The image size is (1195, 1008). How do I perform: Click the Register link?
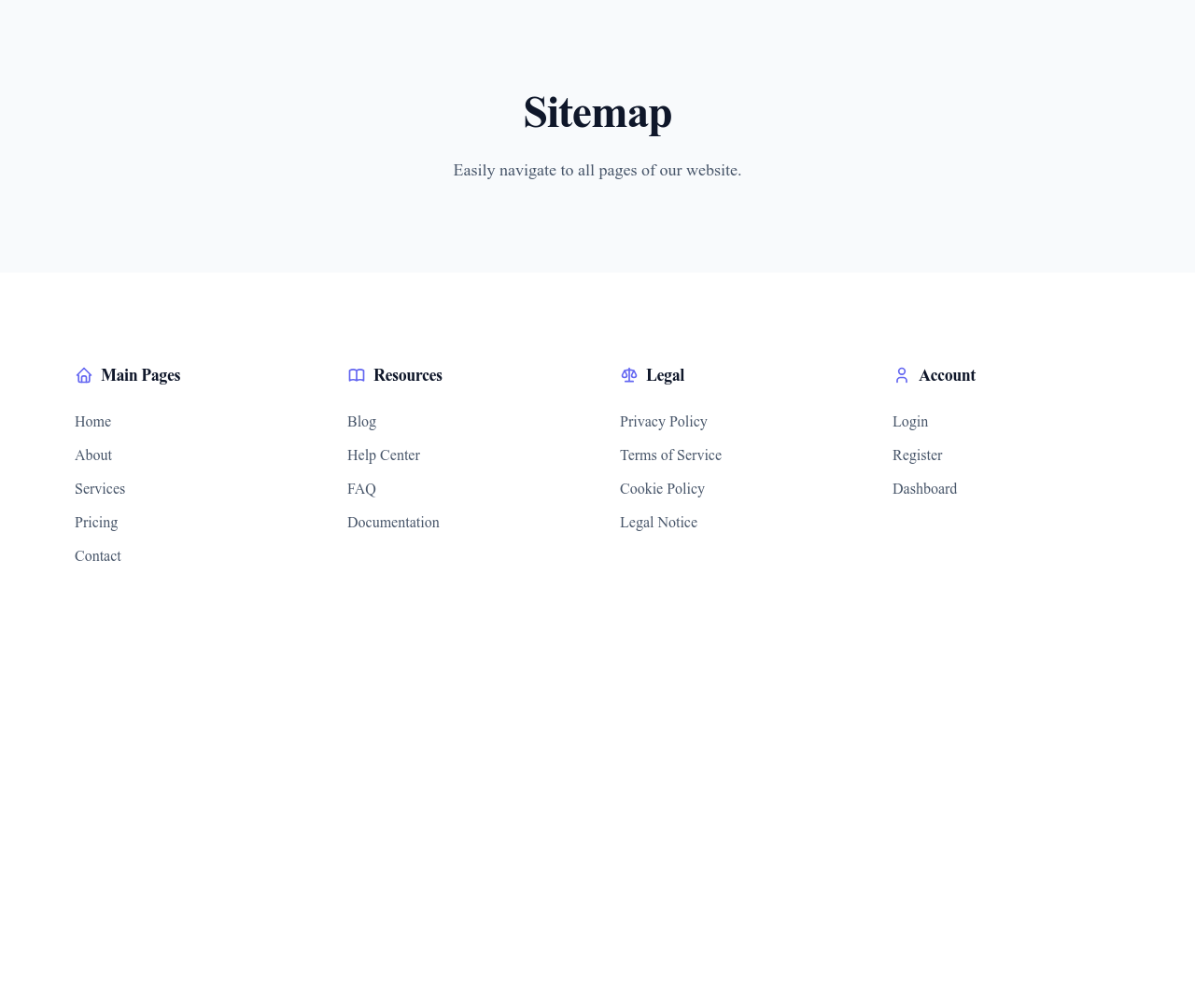(x=917, y=455)
